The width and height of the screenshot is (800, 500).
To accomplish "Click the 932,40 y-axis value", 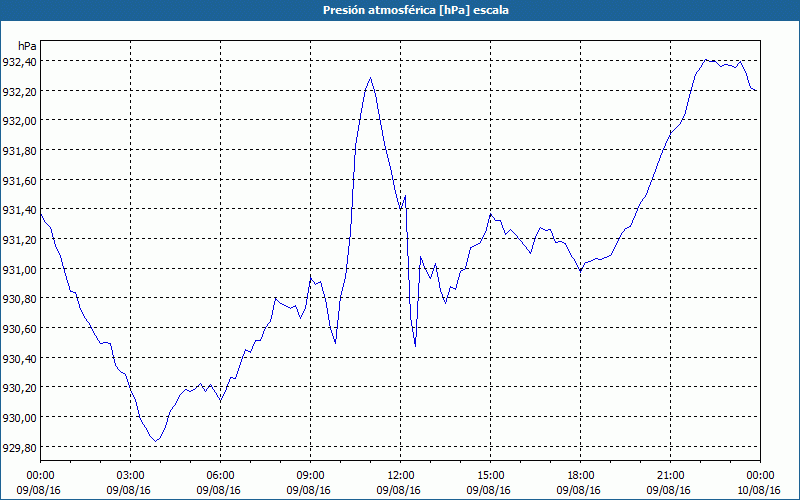I will point(19,62).
